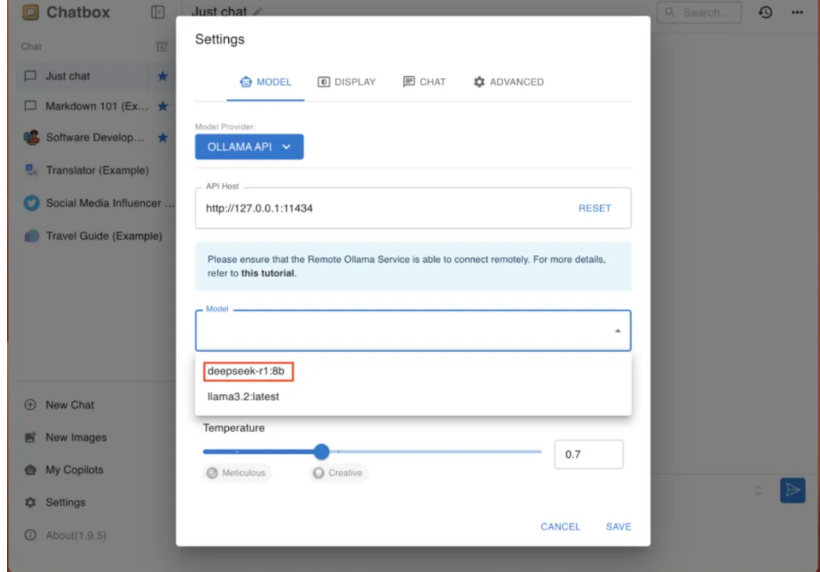
Task: Open the three-dots more menu
Action: click(797, 12)
